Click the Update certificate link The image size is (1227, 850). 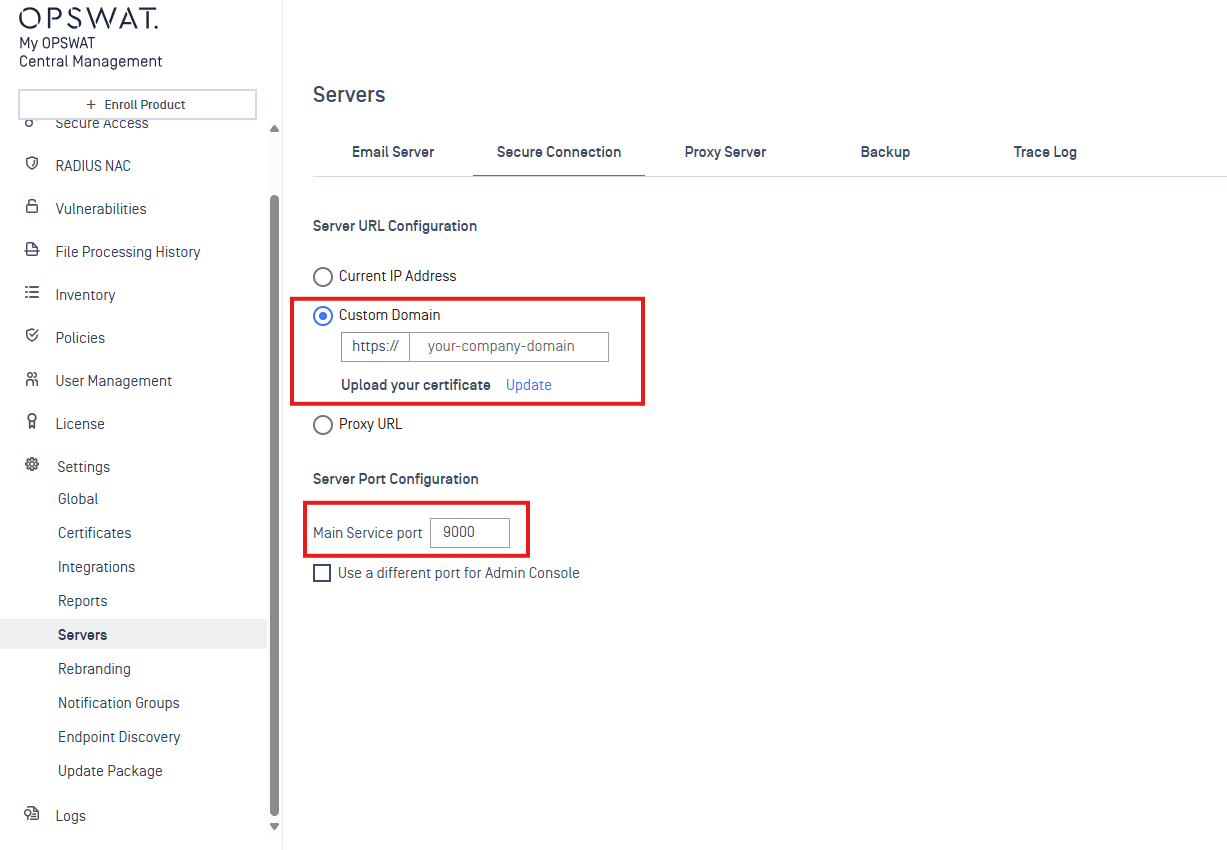pos(528,385)
